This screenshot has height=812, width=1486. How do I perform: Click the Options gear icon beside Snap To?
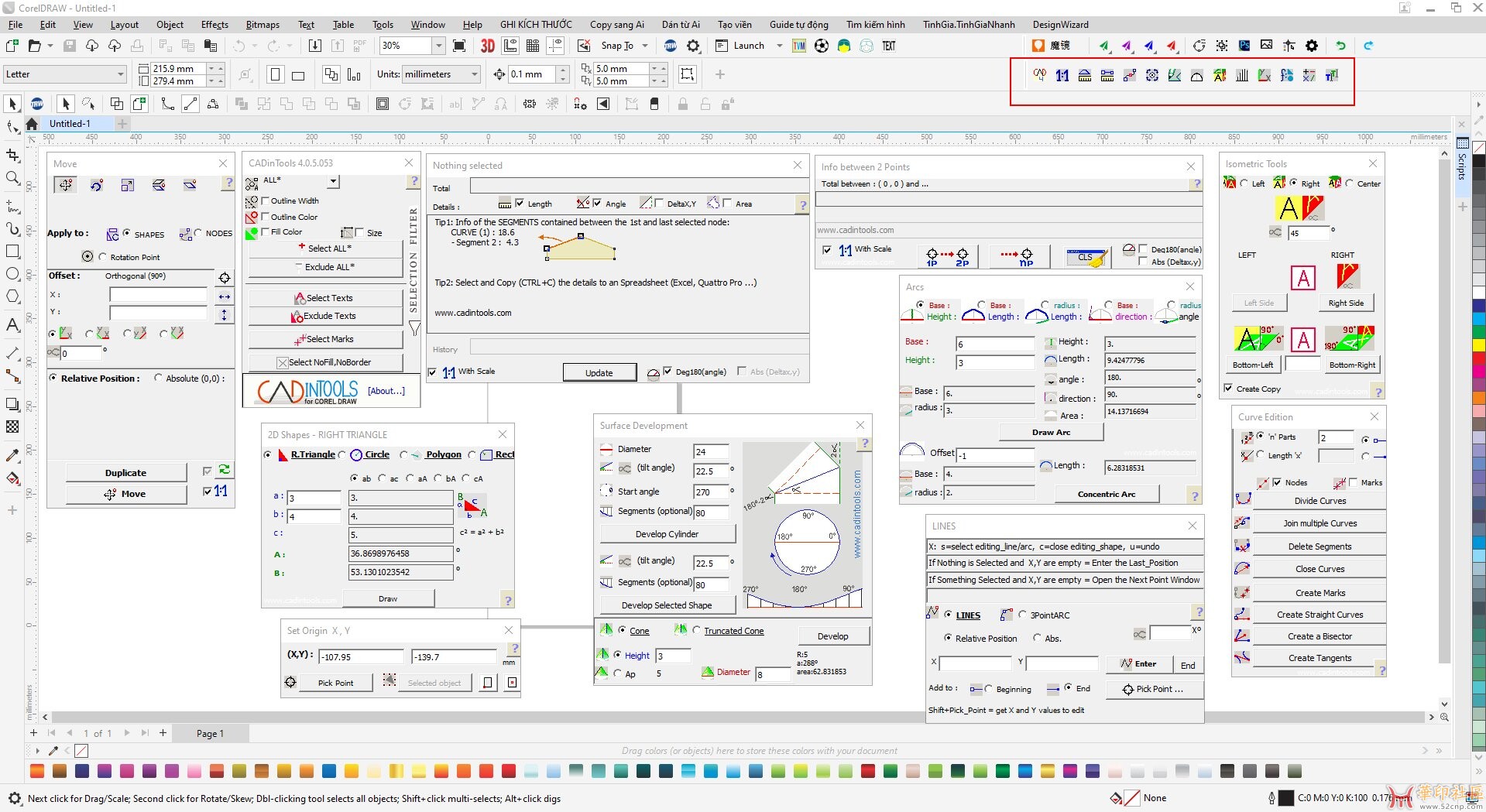tap(693, 46)
